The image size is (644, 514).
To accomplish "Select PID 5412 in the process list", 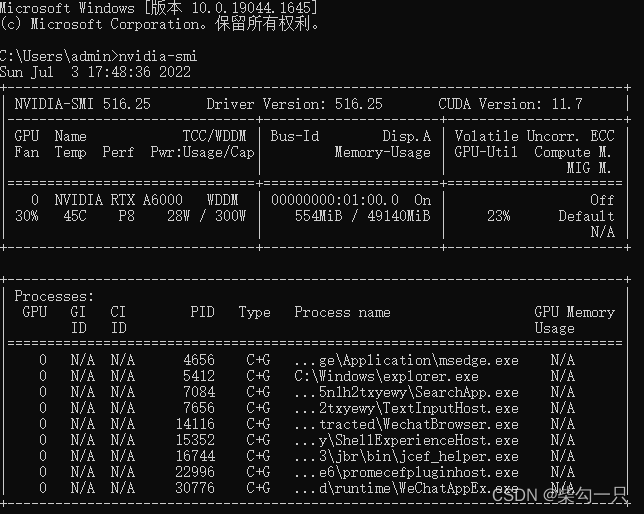I will point(199,376).
